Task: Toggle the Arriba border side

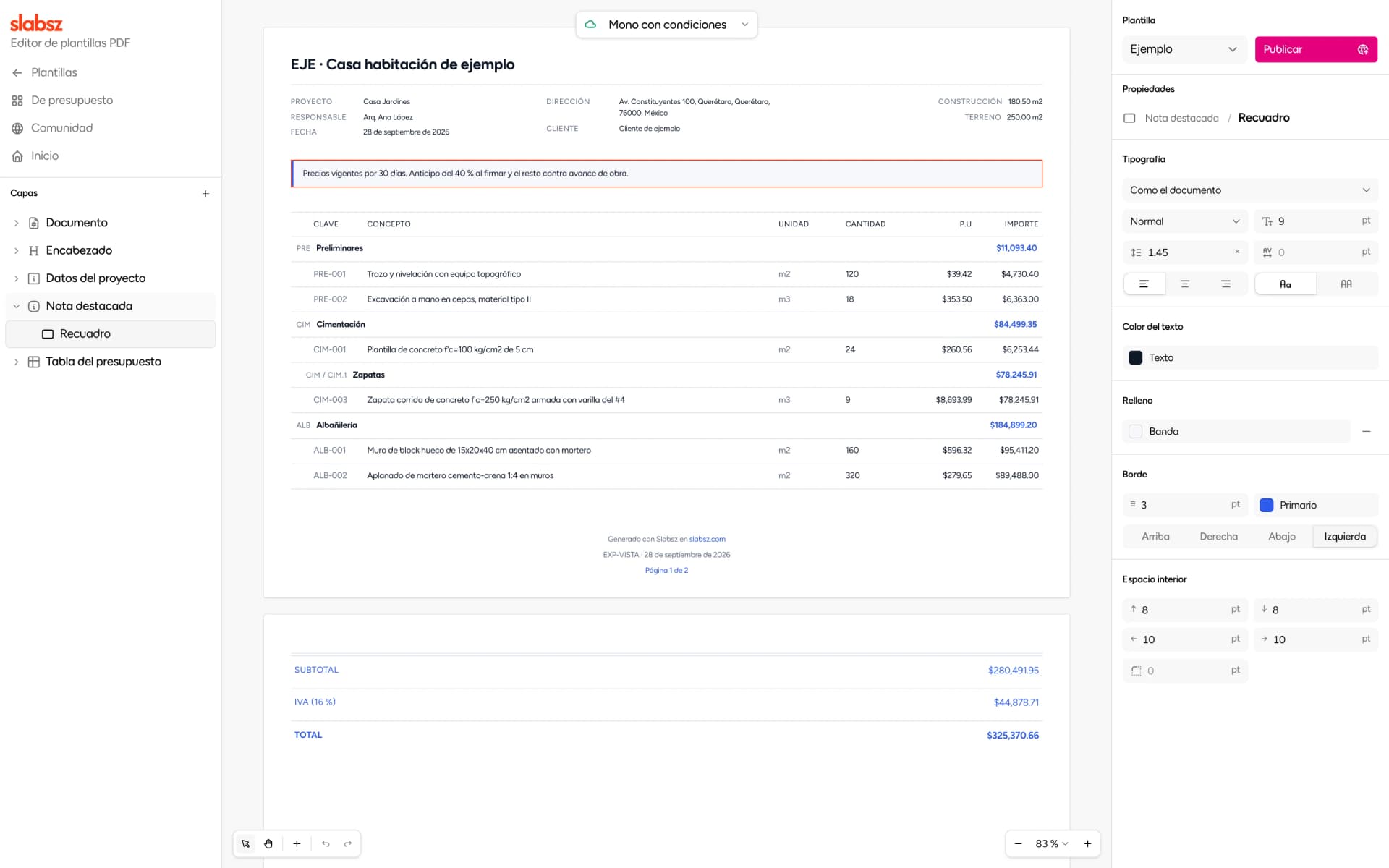Action: [1155, 536]
